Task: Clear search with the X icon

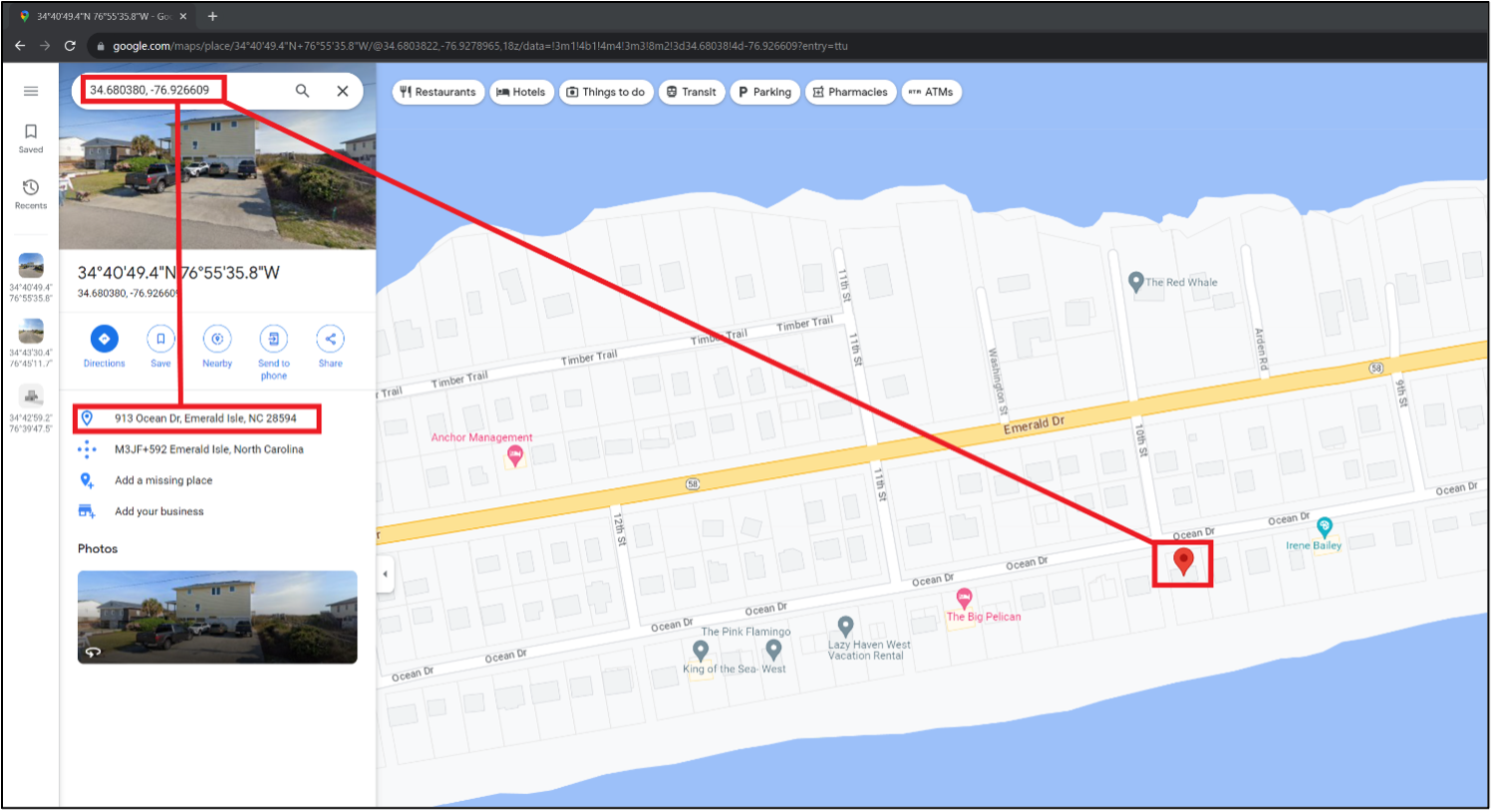Action: pyautogui.click(x=342, y=91)
